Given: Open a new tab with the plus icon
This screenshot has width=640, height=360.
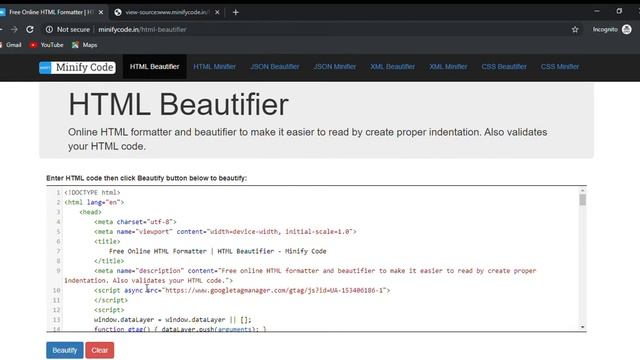Looking at the screenshot, I should 236,12.
